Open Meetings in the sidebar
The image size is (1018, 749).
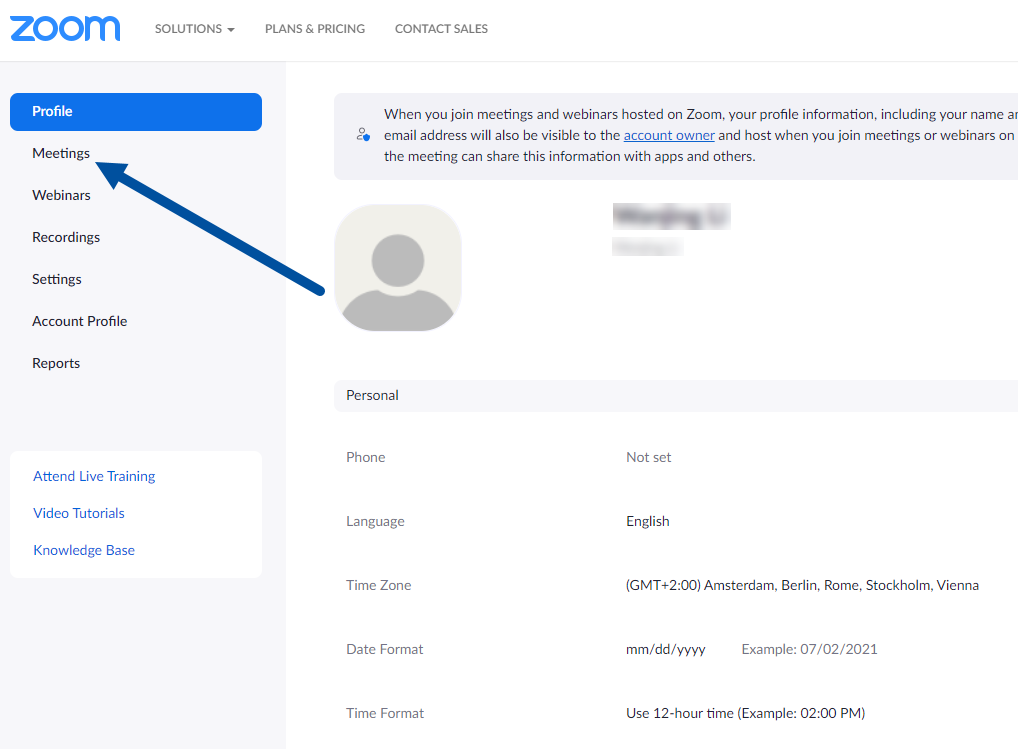tap(61, 153)
